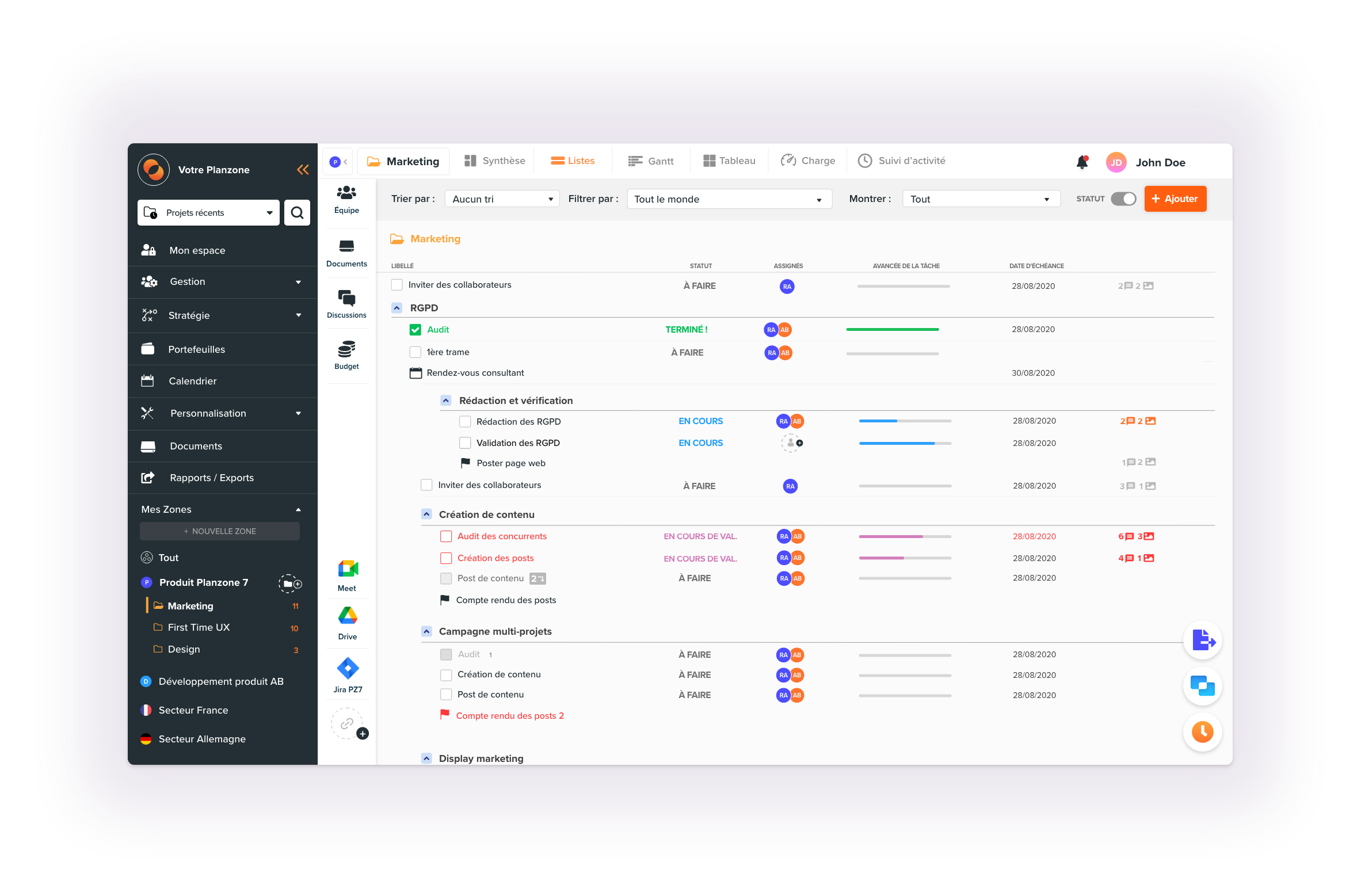Click the NOUVELLE ZONE button

(219, 531)
